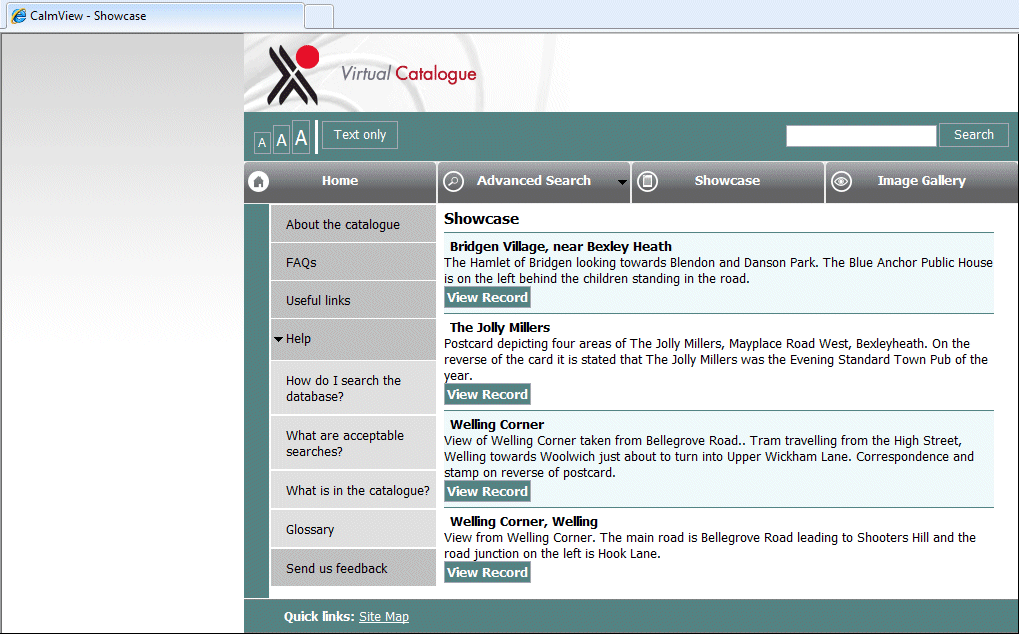Open the Site Map link
This screenshot has height=634, width=1019.
384,616
